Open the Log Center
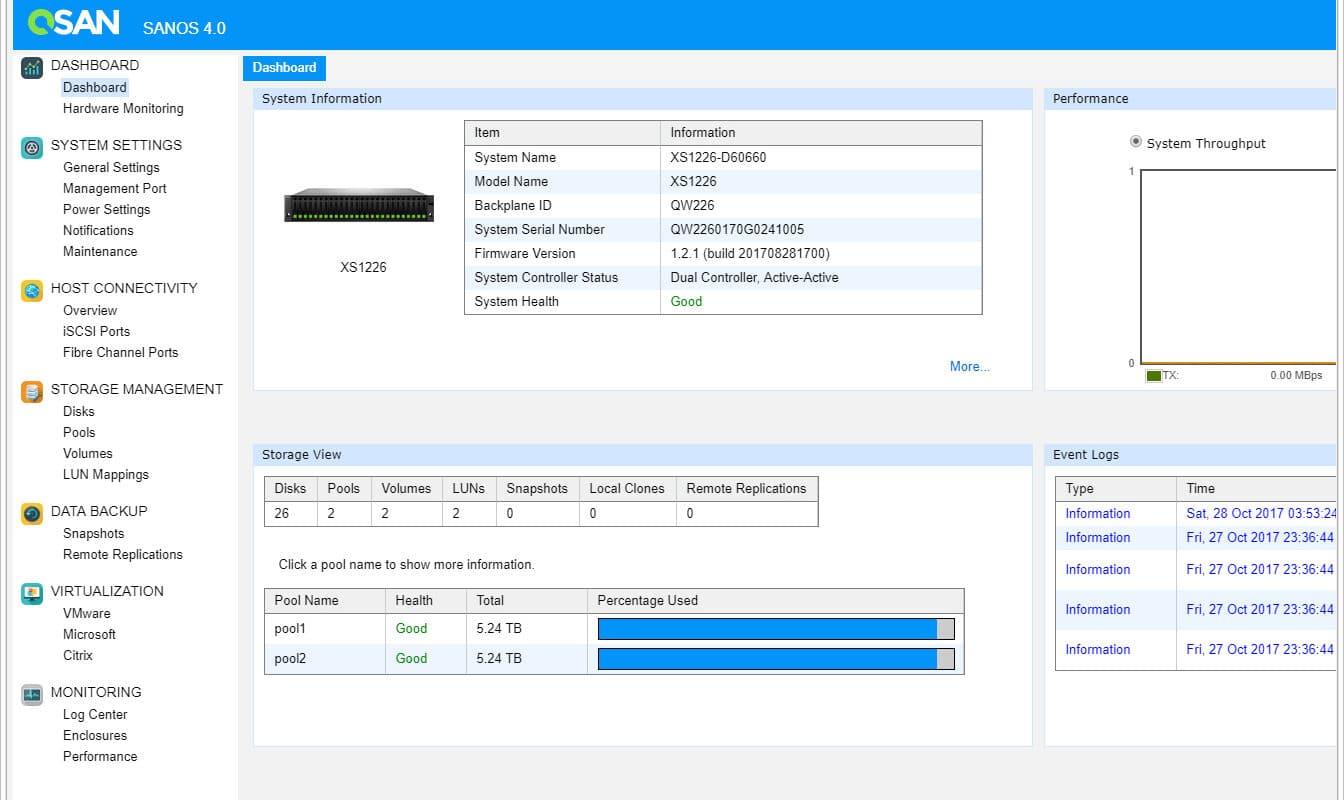The height and width of the screenshot is (800, 1344). (95, 714)
